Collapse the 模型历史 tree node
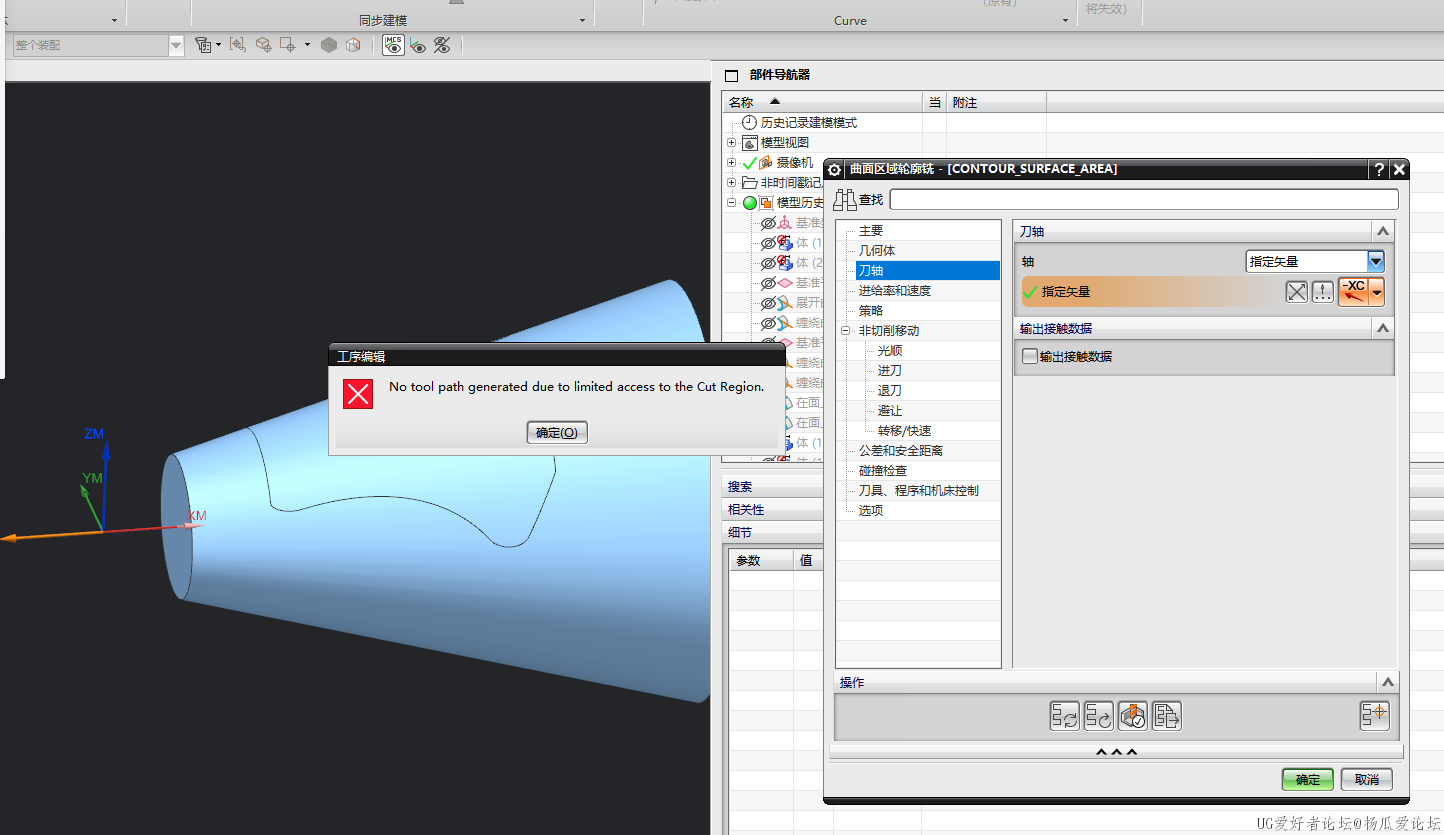This screenshot has width=1444, height=835. tap(732, 203)
